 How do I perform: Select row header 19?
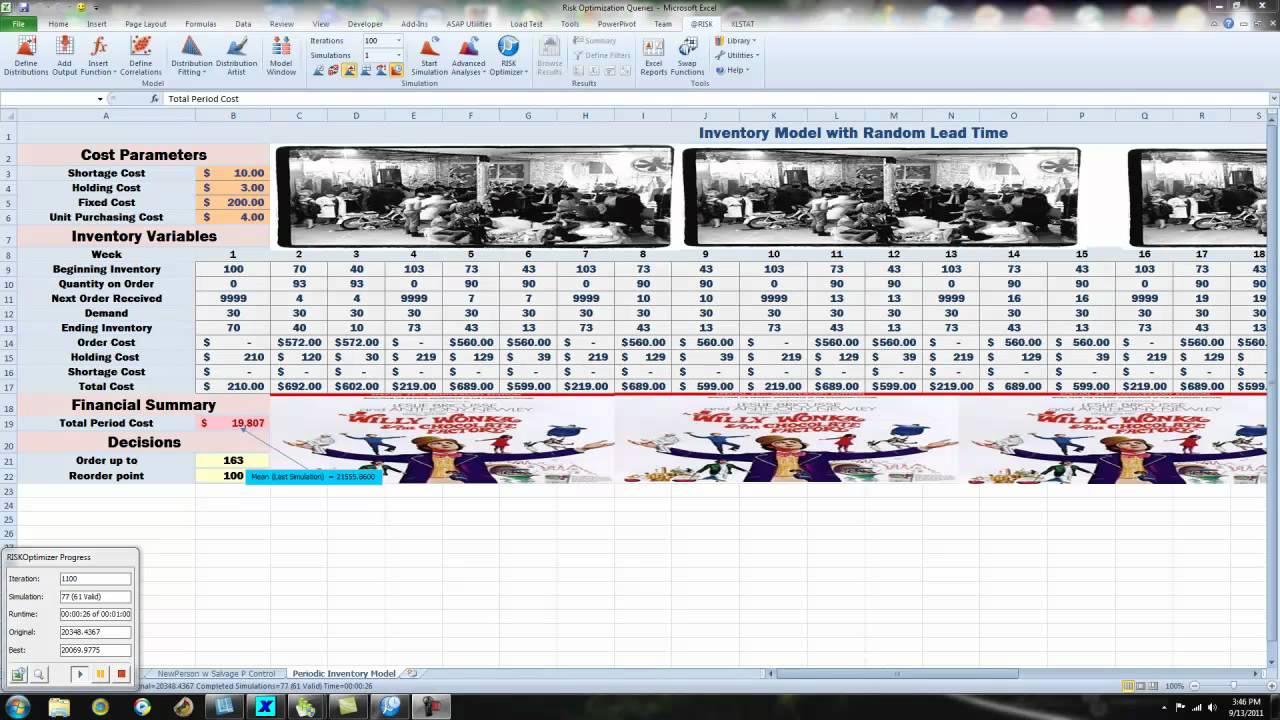tap(7, 424)
